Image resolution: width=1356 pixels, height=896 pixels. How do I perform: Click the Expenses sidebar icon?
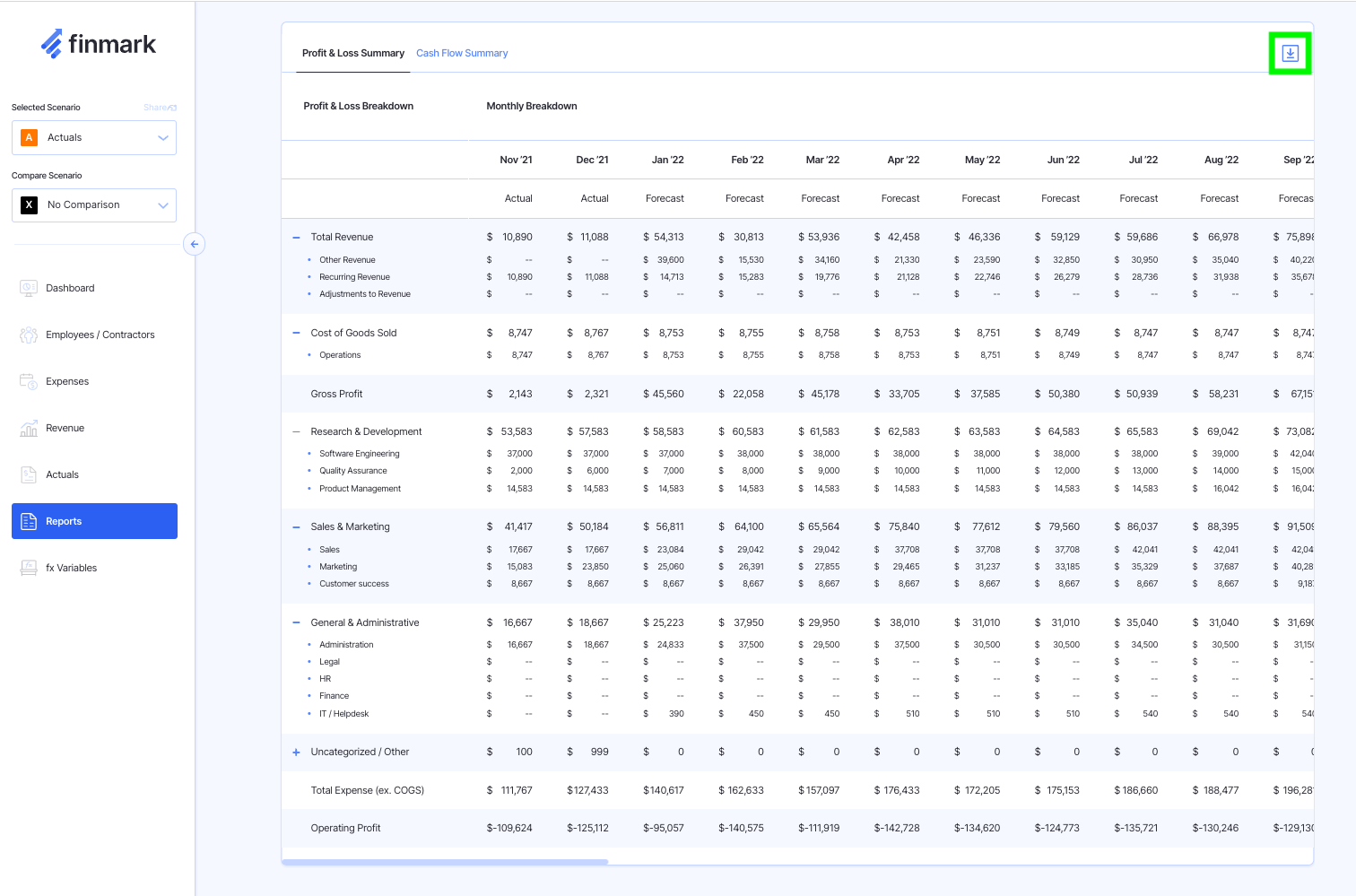point(29,381)
